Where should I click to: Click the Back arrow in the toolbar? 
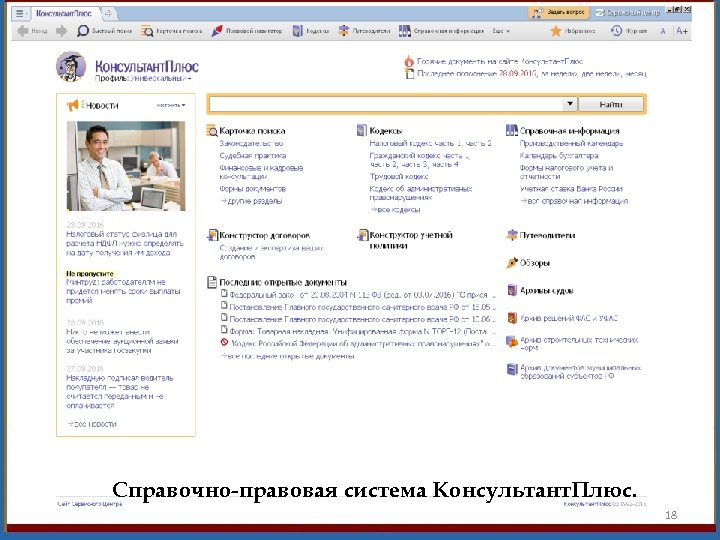[x=22, y=31]
